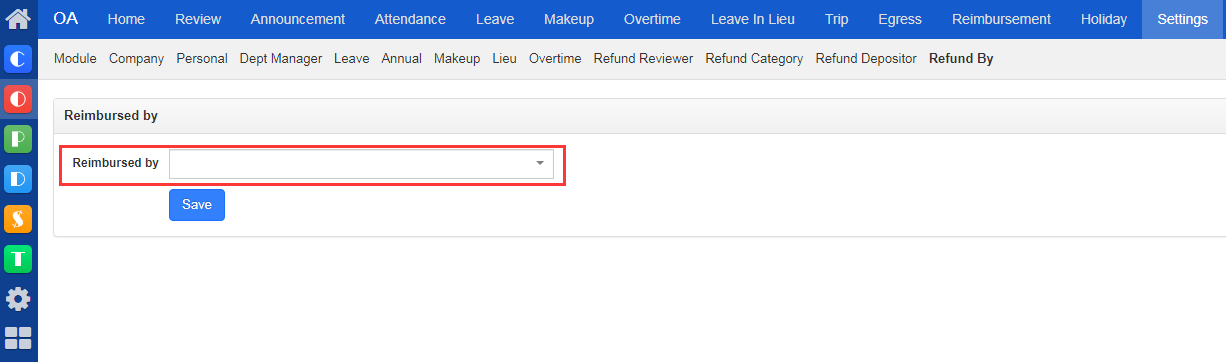The height and width of the screenshot is (362, 1226).
Task: Select the Settings menu
Action: click(x=1182, y=19)
